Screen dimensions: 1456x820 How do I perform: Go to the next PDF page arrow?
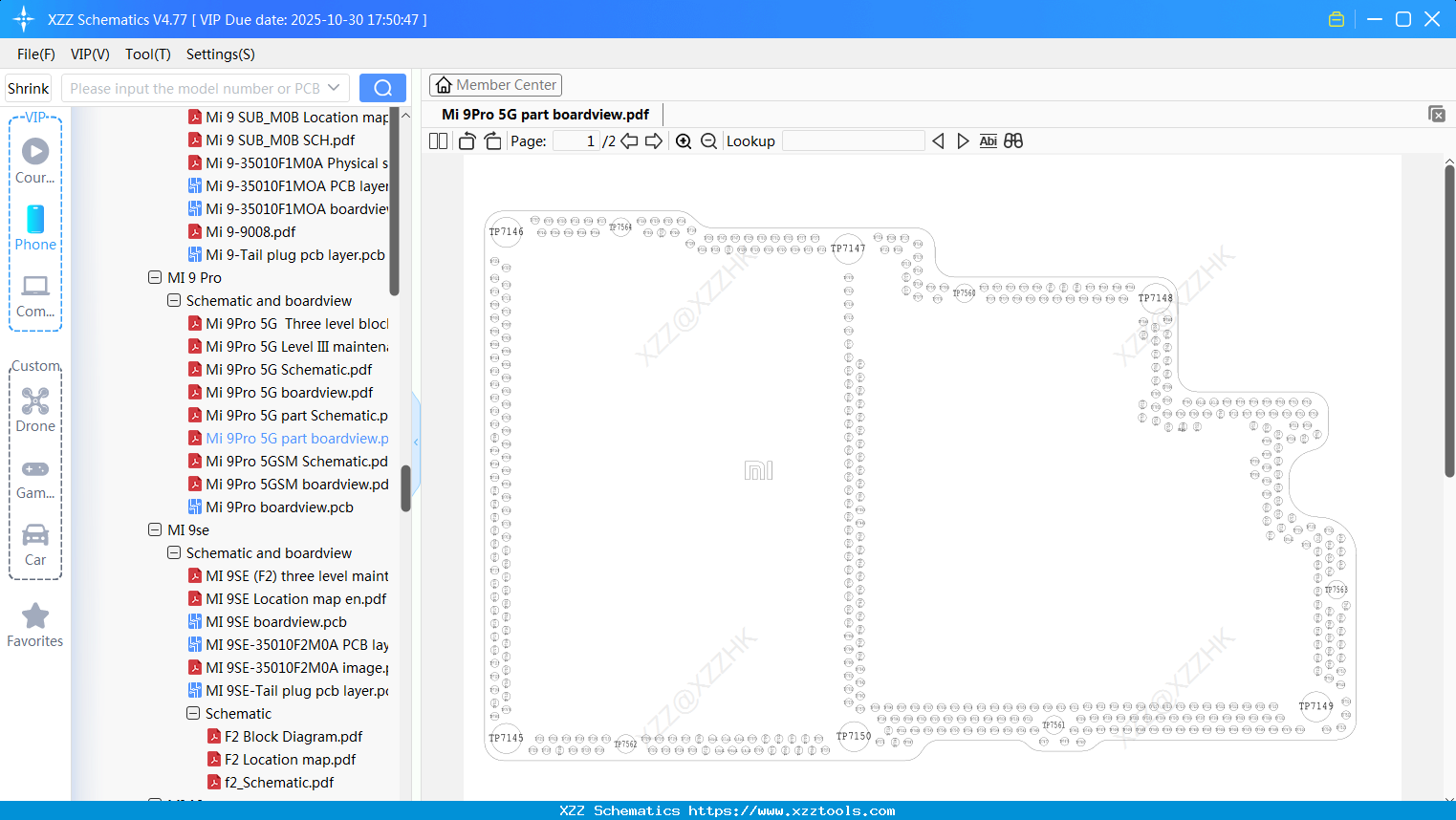(x=654, y=141)
